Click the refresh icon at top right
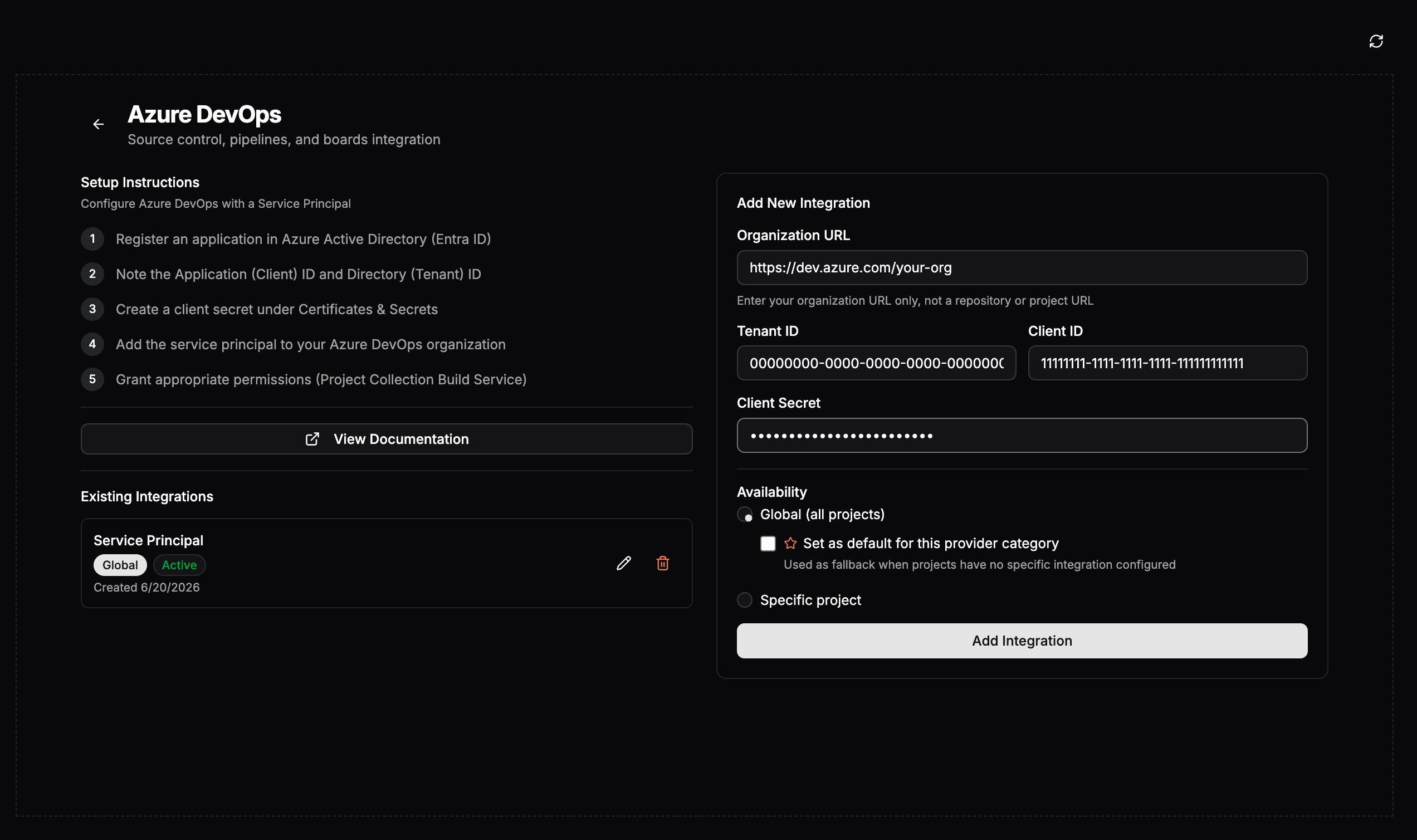This screenshot has height=840, width=1417. coord(1376,41)
